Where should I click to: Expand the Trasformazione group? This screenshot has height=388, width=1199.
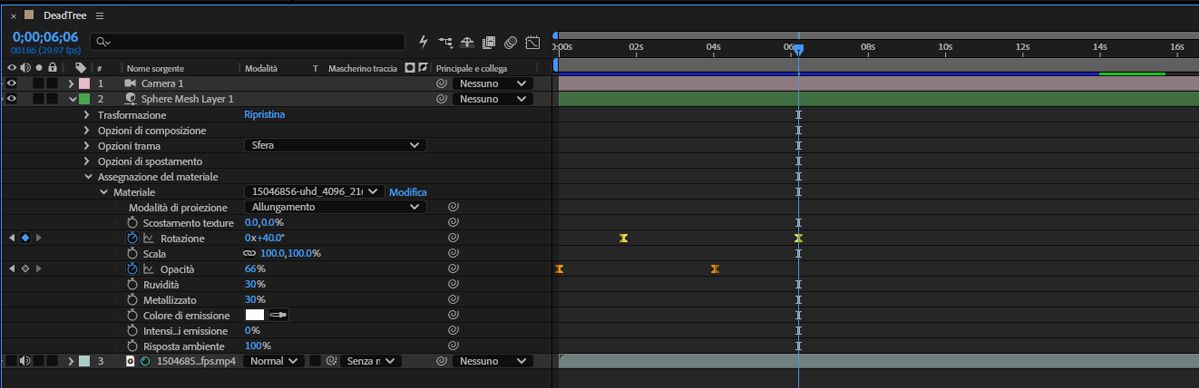pos(87,115)
